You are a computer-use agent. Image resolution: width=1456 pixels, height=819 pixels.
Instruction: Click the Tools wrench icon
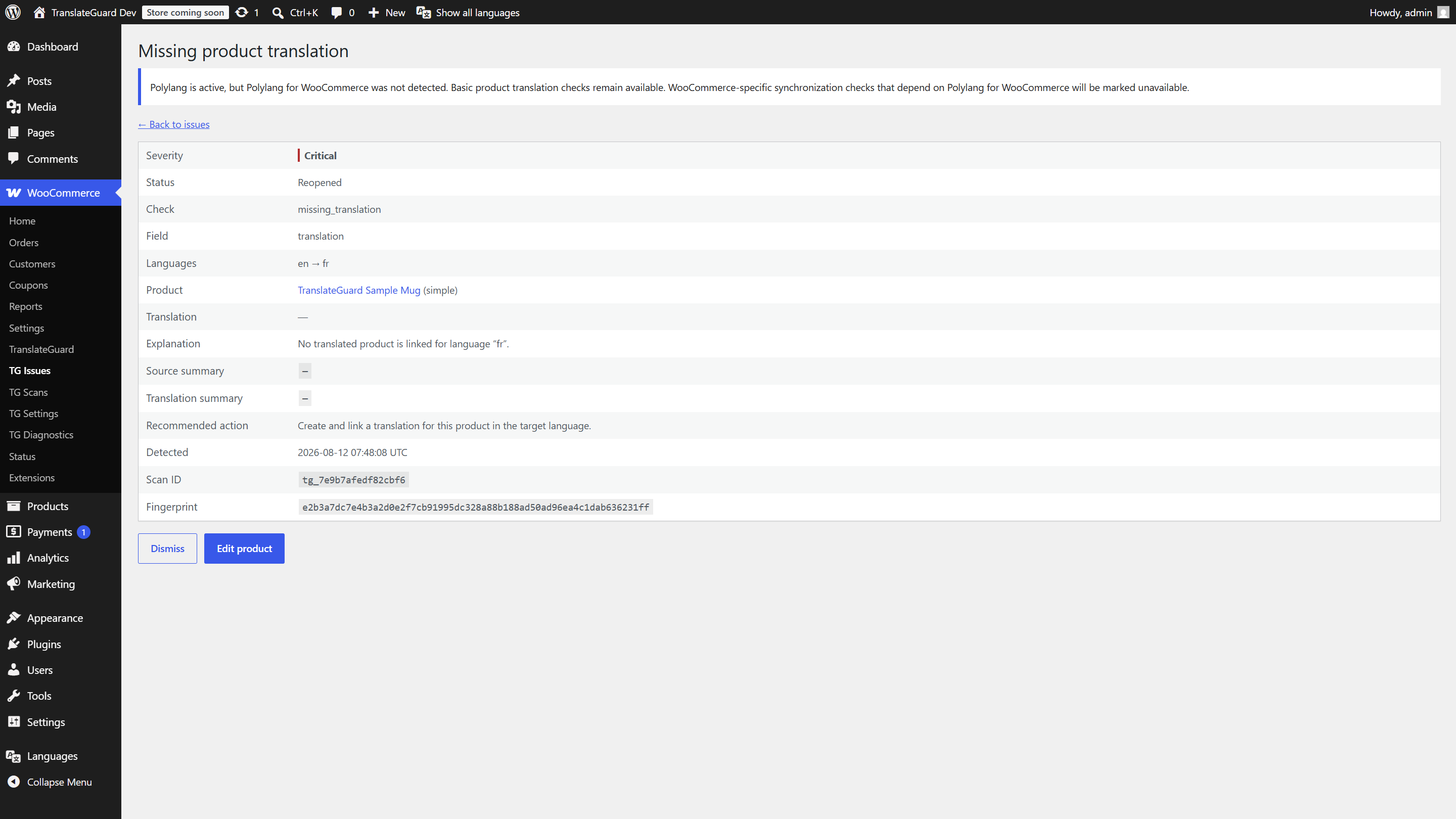coord(14,696)
